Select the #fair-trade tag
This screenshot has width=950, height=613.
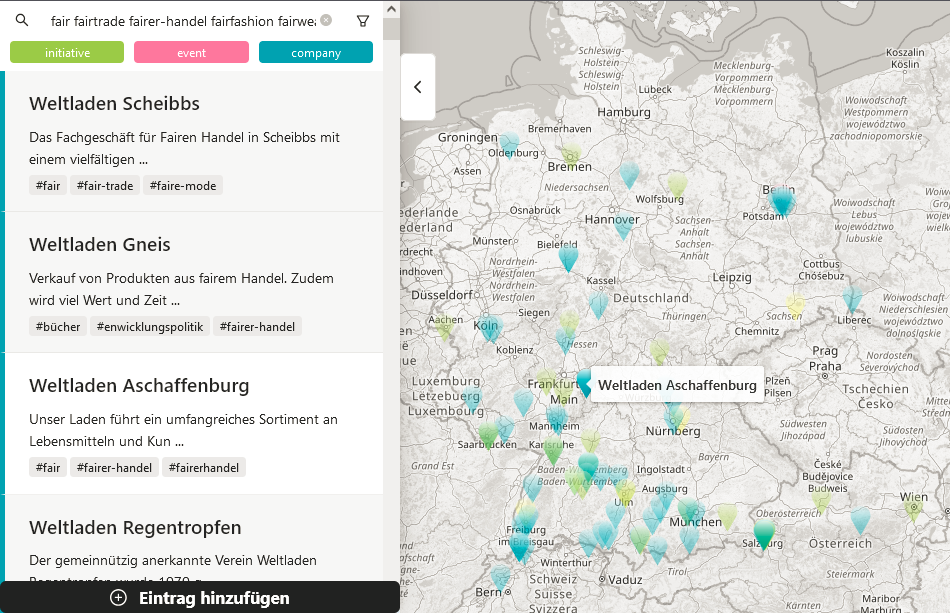pyautogui.click(x=105, y=185)
